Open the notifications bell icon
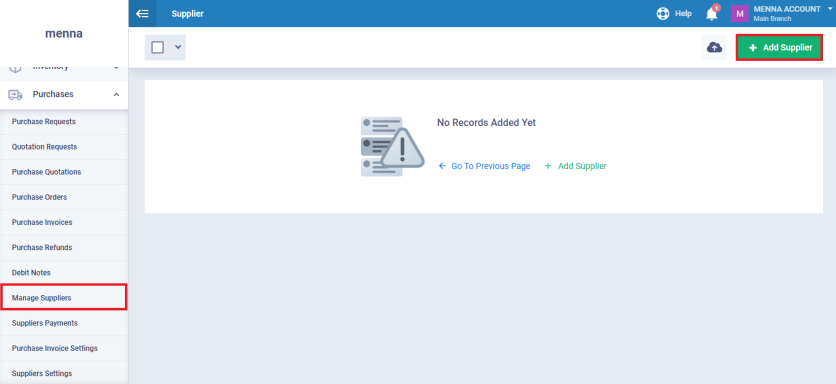836x384 pixels. coord(712,14)
